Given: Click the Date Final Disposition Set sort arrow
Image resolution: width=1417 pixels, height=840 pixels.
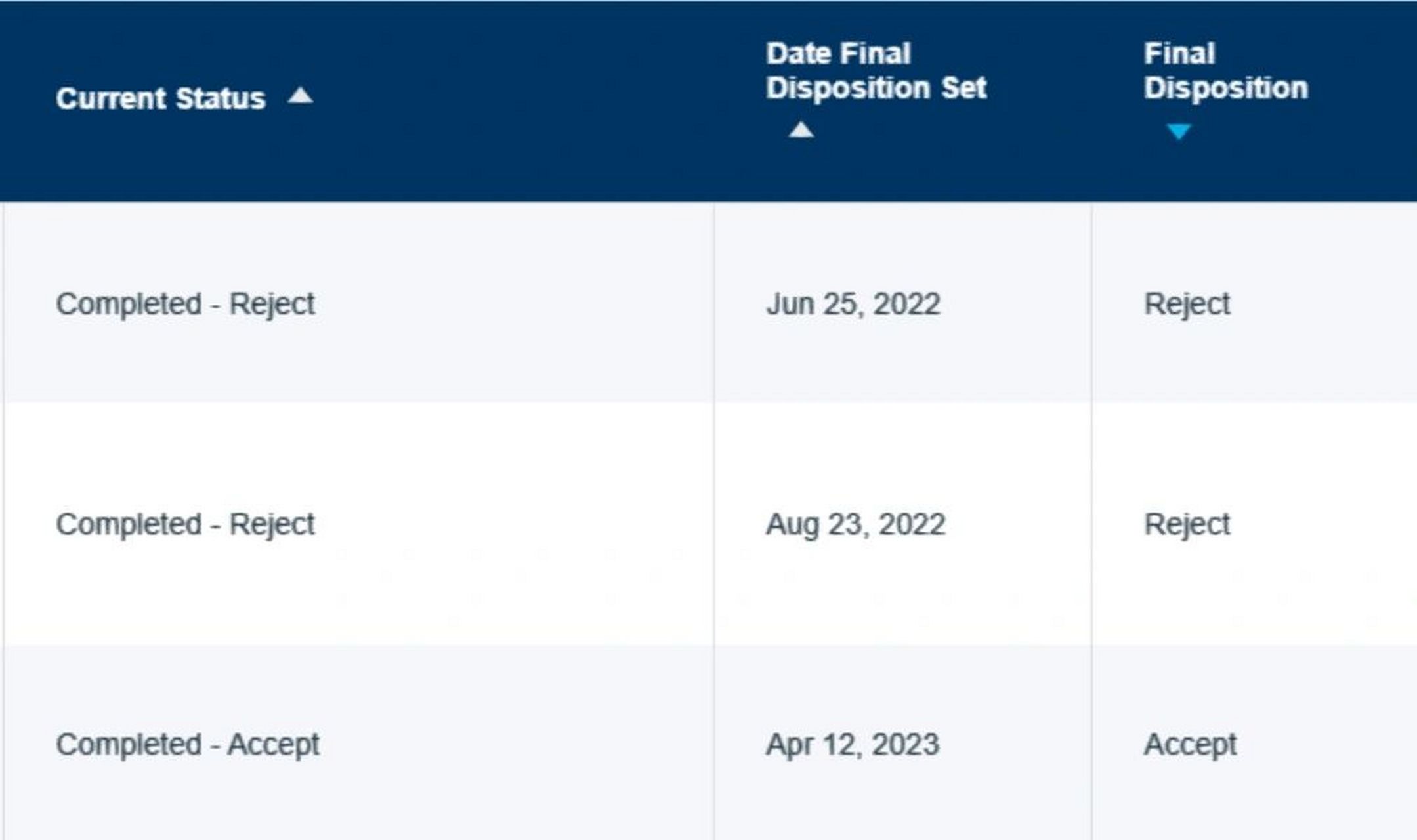Looking at the screenshot, I should (801, 130).
